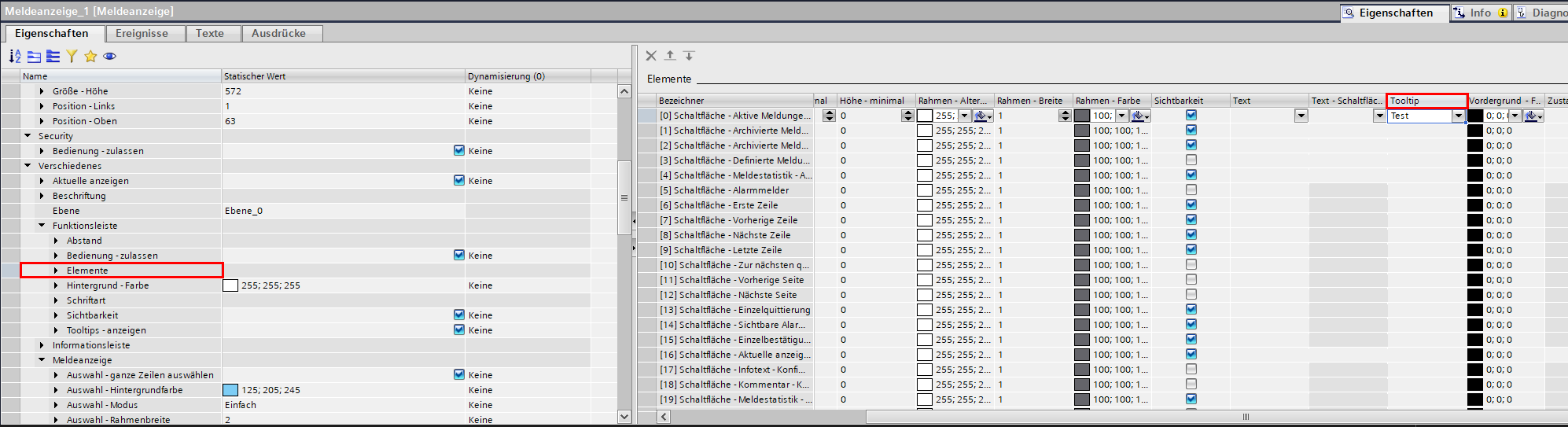
Task: Open paint bucket picker for Rahmen - Farbe
Action: coord(1141,116)
